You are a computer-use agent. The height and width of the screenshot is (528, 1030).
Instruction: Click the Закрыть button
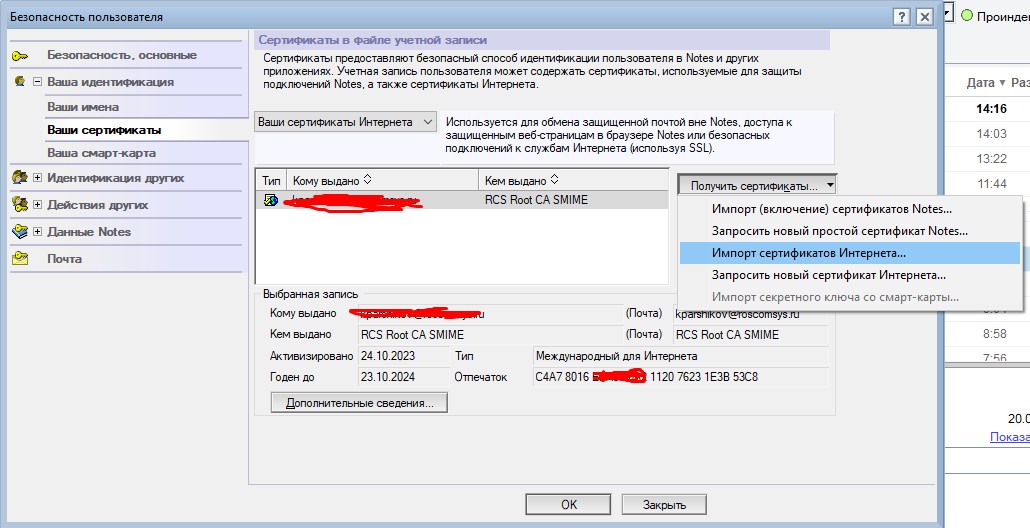click(664, 504)
